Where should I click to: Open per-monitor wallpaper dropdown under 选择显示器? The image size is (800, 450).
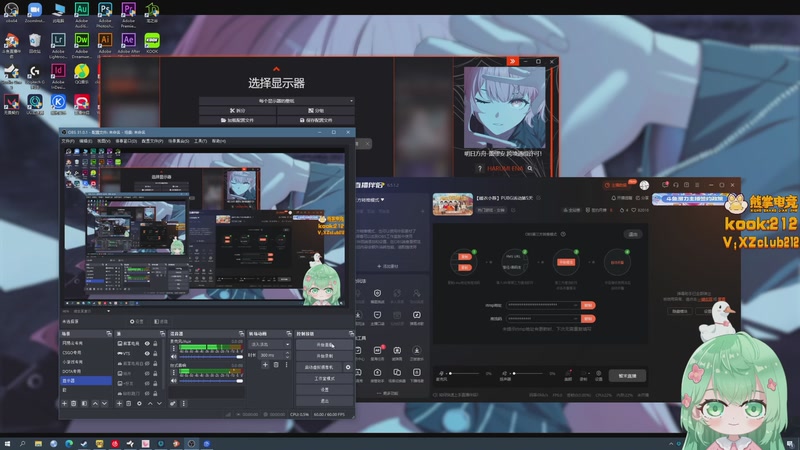[x=277, y=101]
